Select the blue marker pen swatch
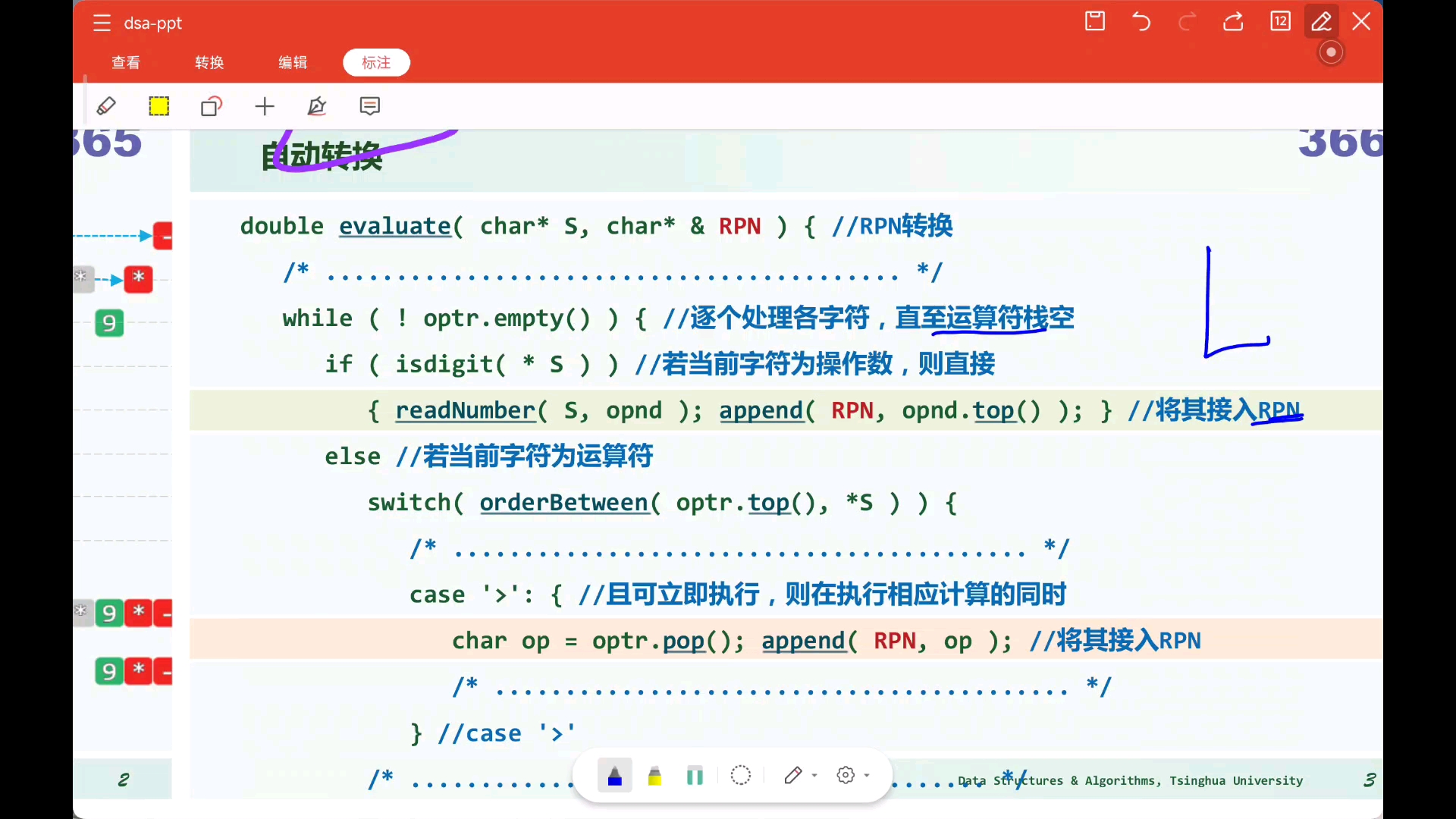This screenshot has width=1456, height=819. (x=615, y=775)
